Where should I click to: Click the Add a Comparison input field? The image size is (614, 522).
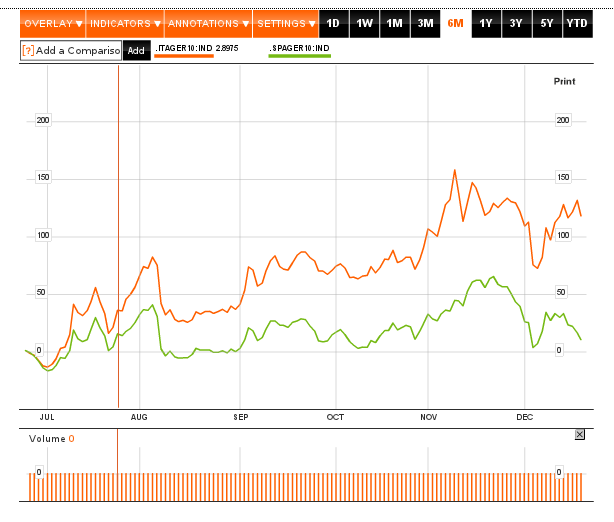(71, 51)
